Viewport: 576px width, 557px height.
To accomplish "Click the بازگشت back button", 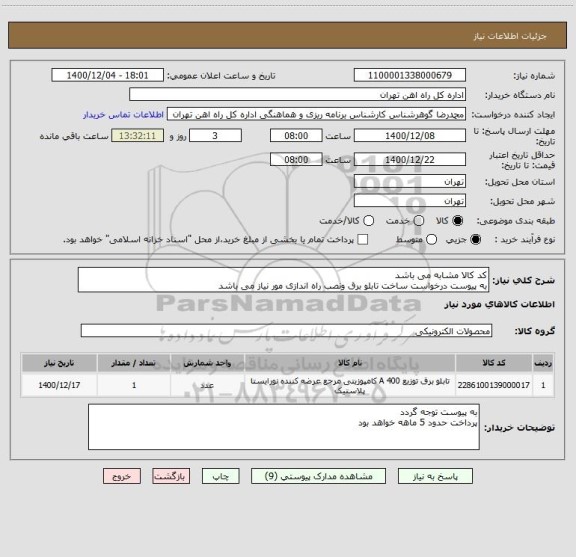I will (x=171, y=476).
